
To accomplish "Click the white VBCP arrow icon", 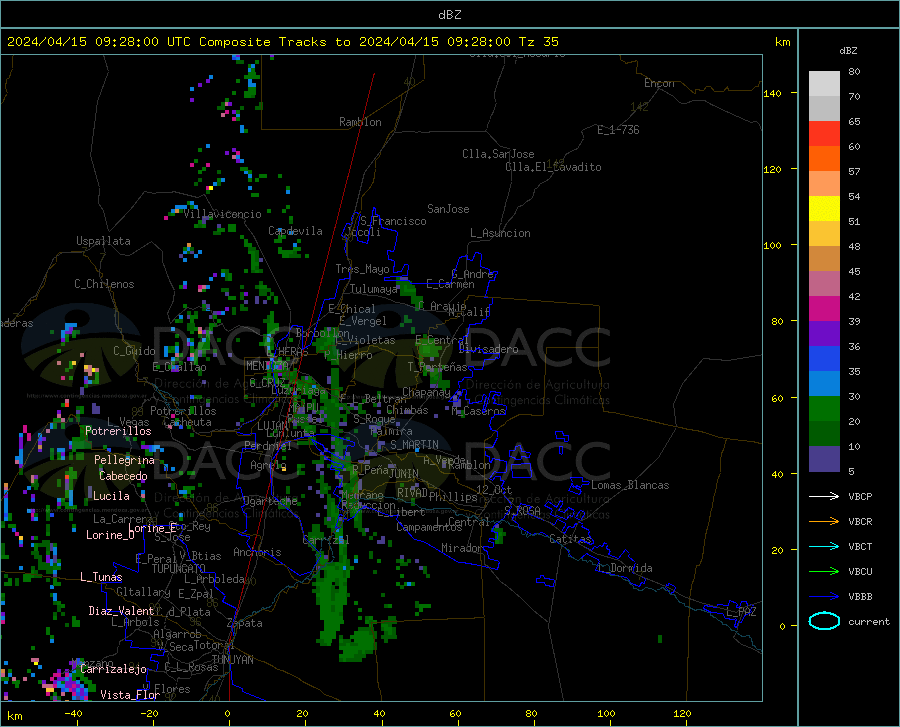I will coord(824,496).
